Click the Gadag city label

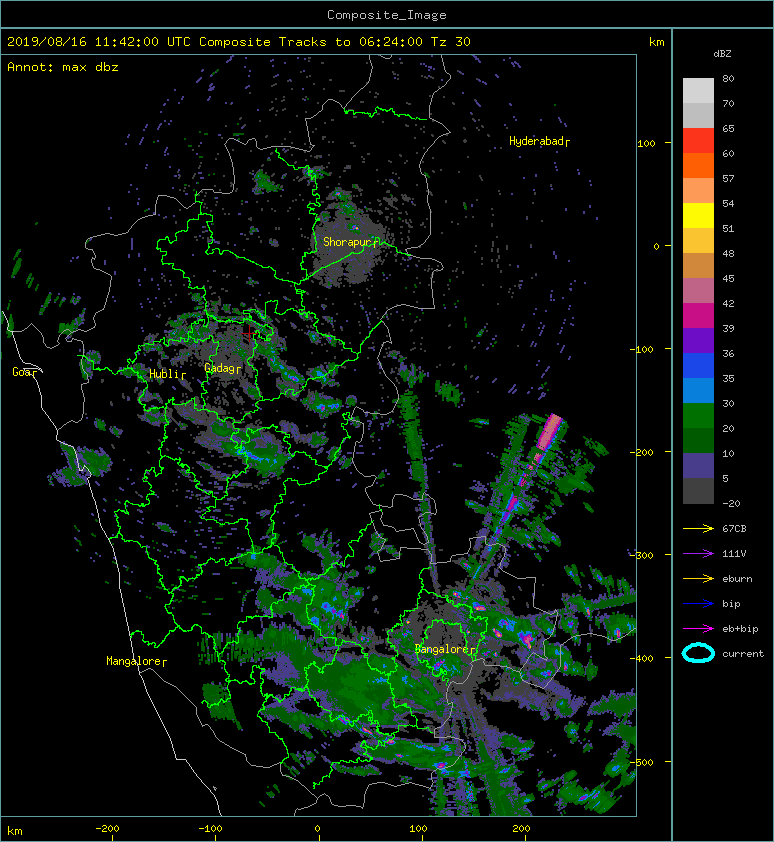pos(220,368)
